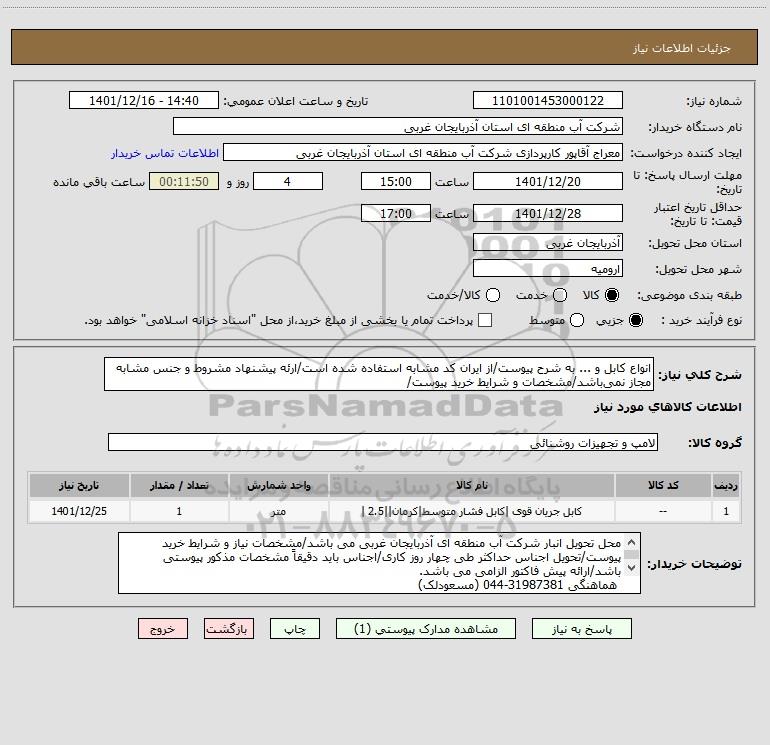Click the تاریخ نیاز column header
The image size is (770, 745).
pyautogui.click(x=79, y=485)
